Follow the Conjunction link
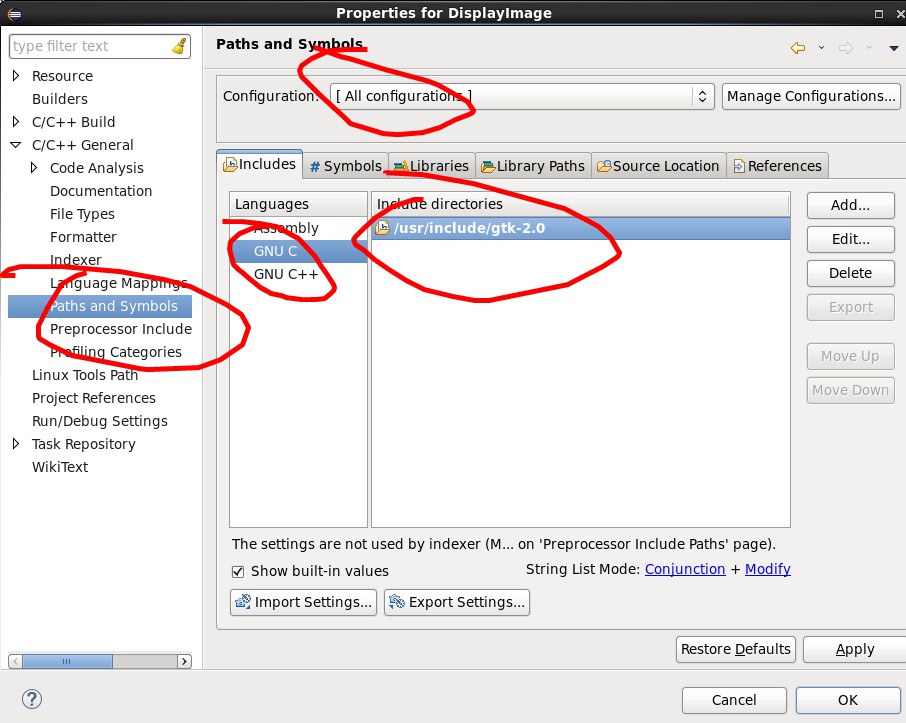The height and width of the screenshot is (723, 906). pos(684,569)
